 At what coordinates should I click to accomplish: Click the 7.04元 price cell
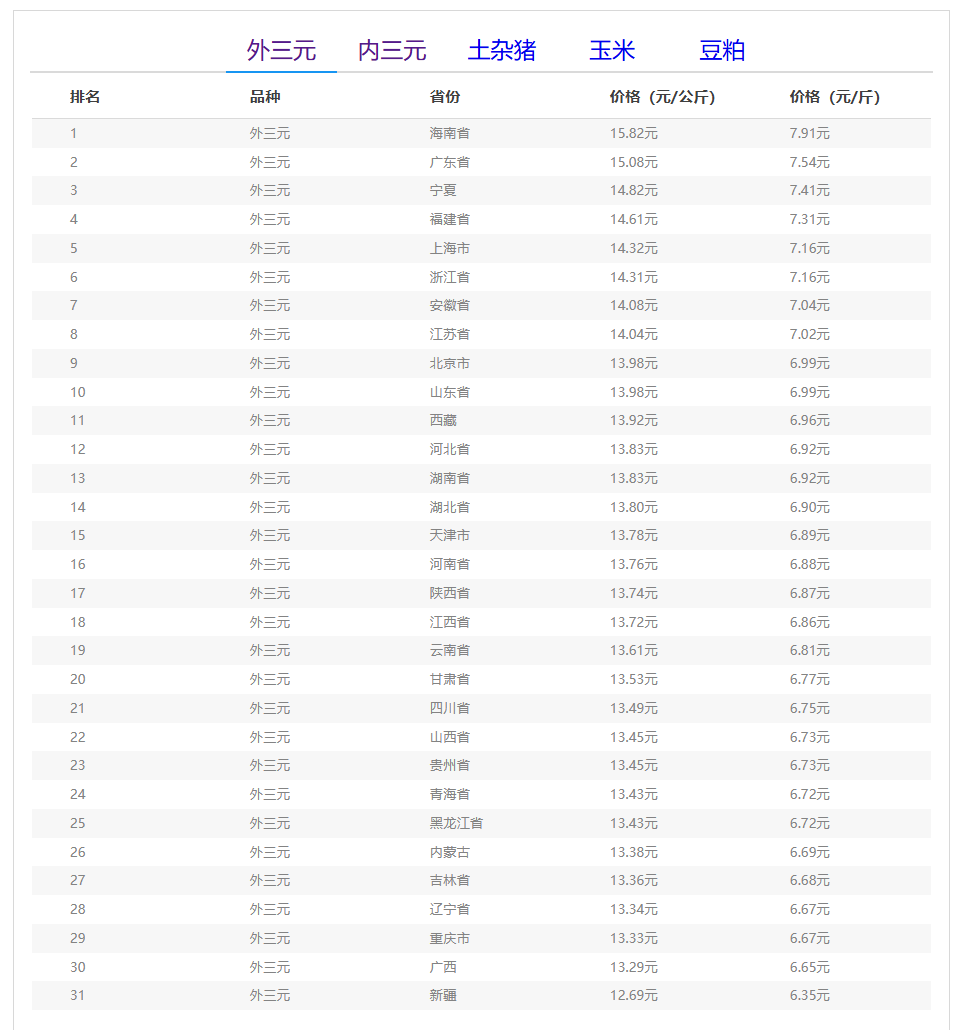[x=809, y=305]
